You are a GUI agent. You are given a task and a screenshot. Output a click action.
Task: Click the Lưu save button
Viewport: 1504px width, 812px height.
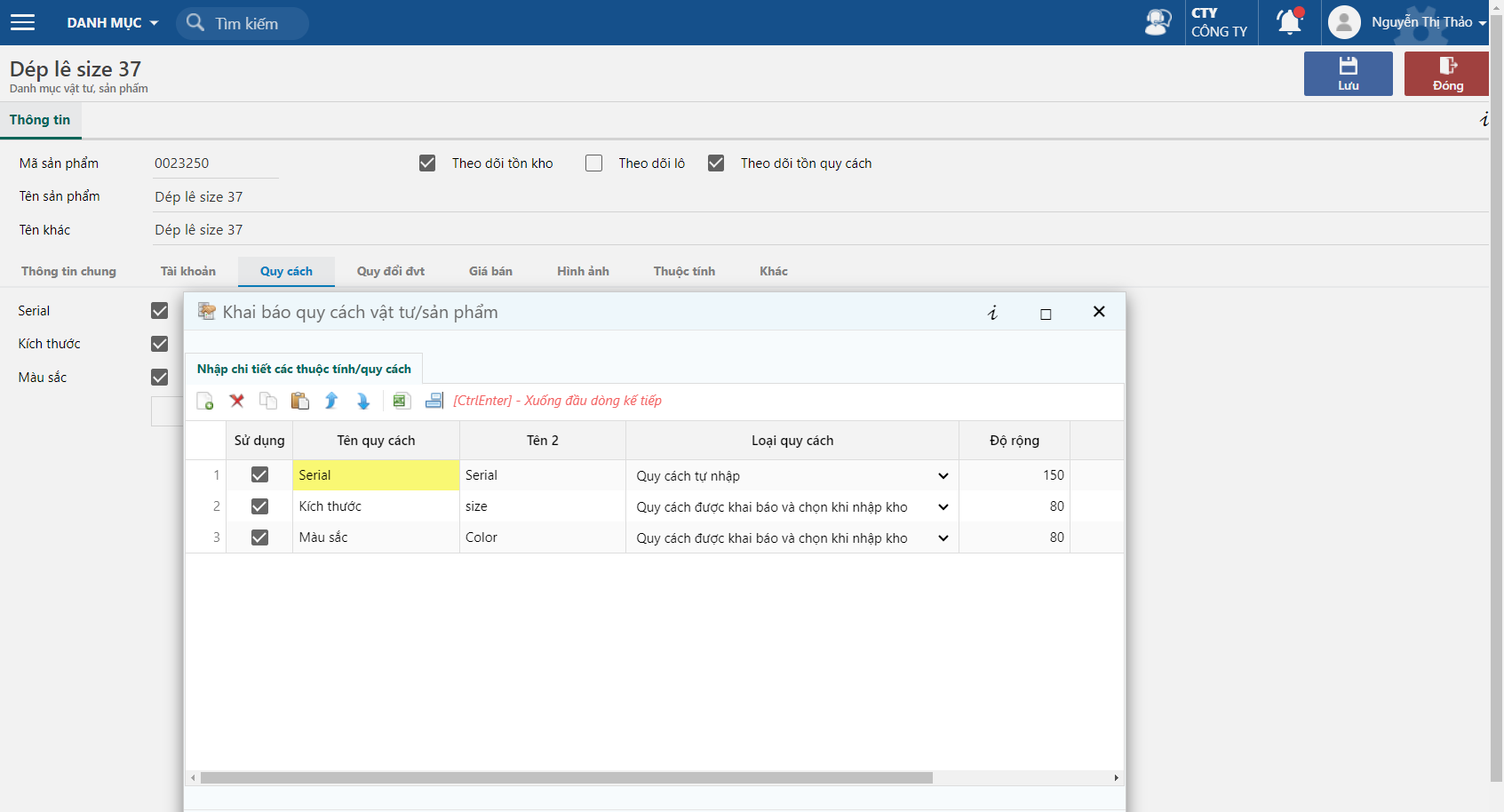click(1349, 74)
